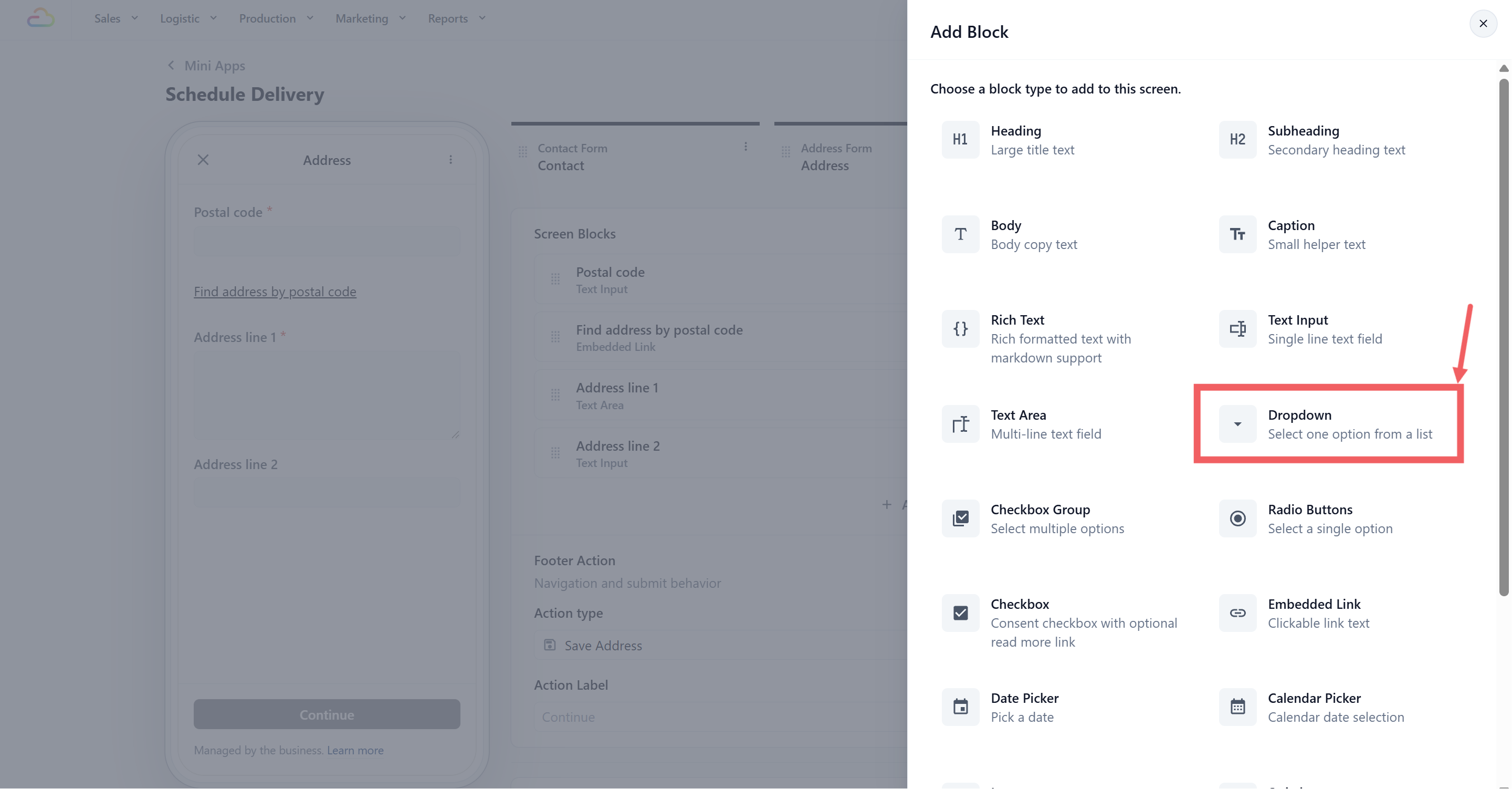Choose the Embedded Link block icon
Screen dimensions: 1512x789
1237,614
